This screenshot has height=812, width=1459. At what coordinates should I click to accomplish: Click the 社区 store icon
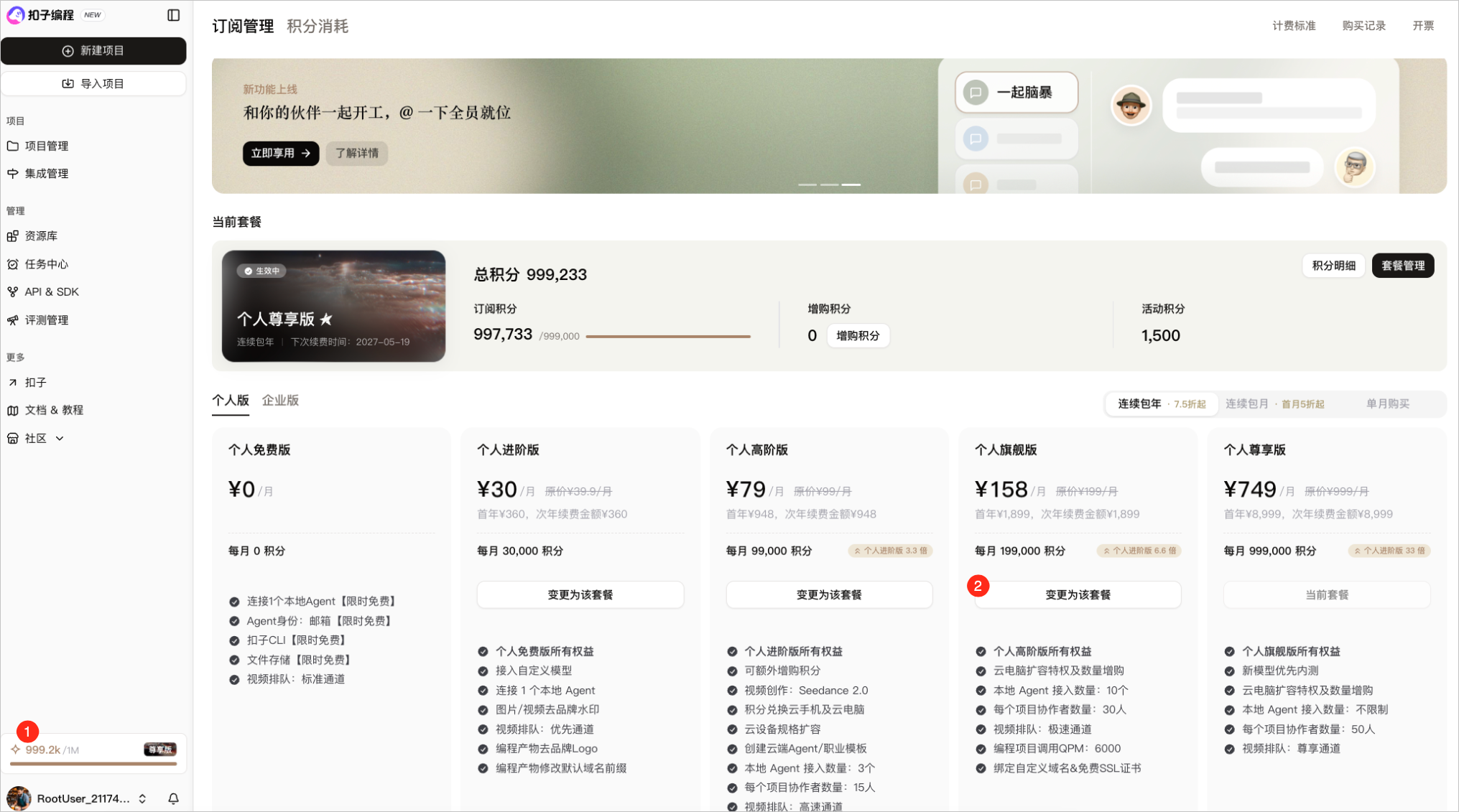13,439
